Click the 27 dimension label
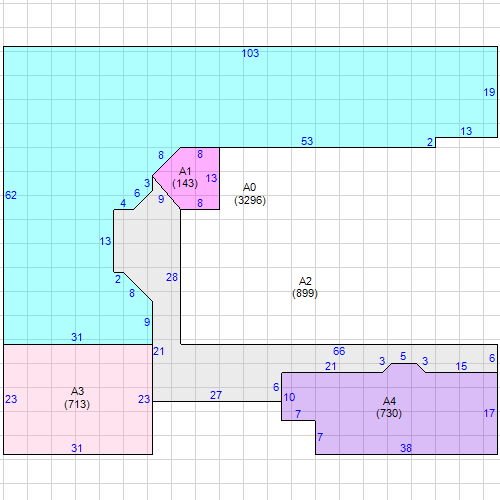This screenshot has height=500, width=500. point(216,395)
